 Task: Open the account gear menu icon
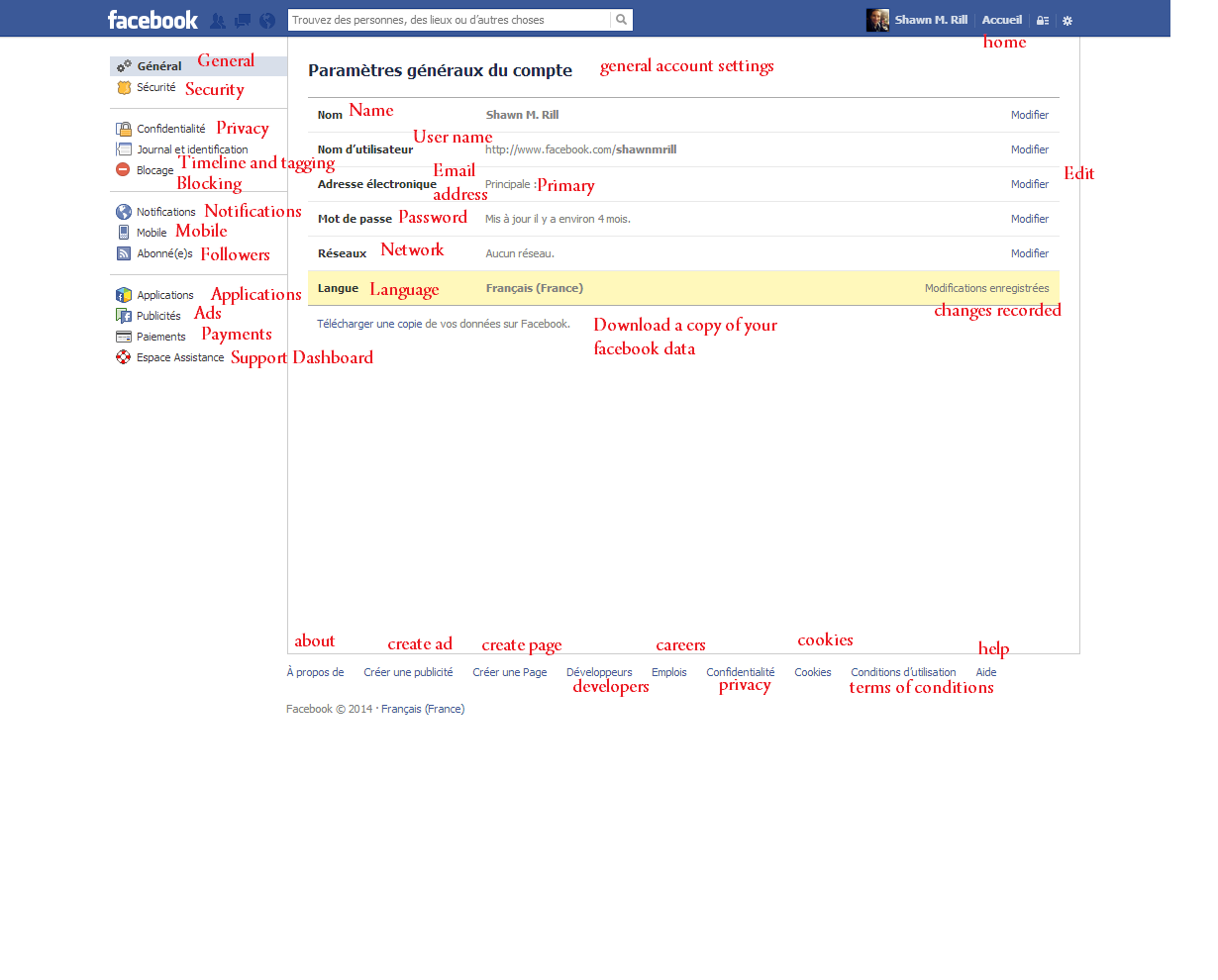click(1067, 21)
